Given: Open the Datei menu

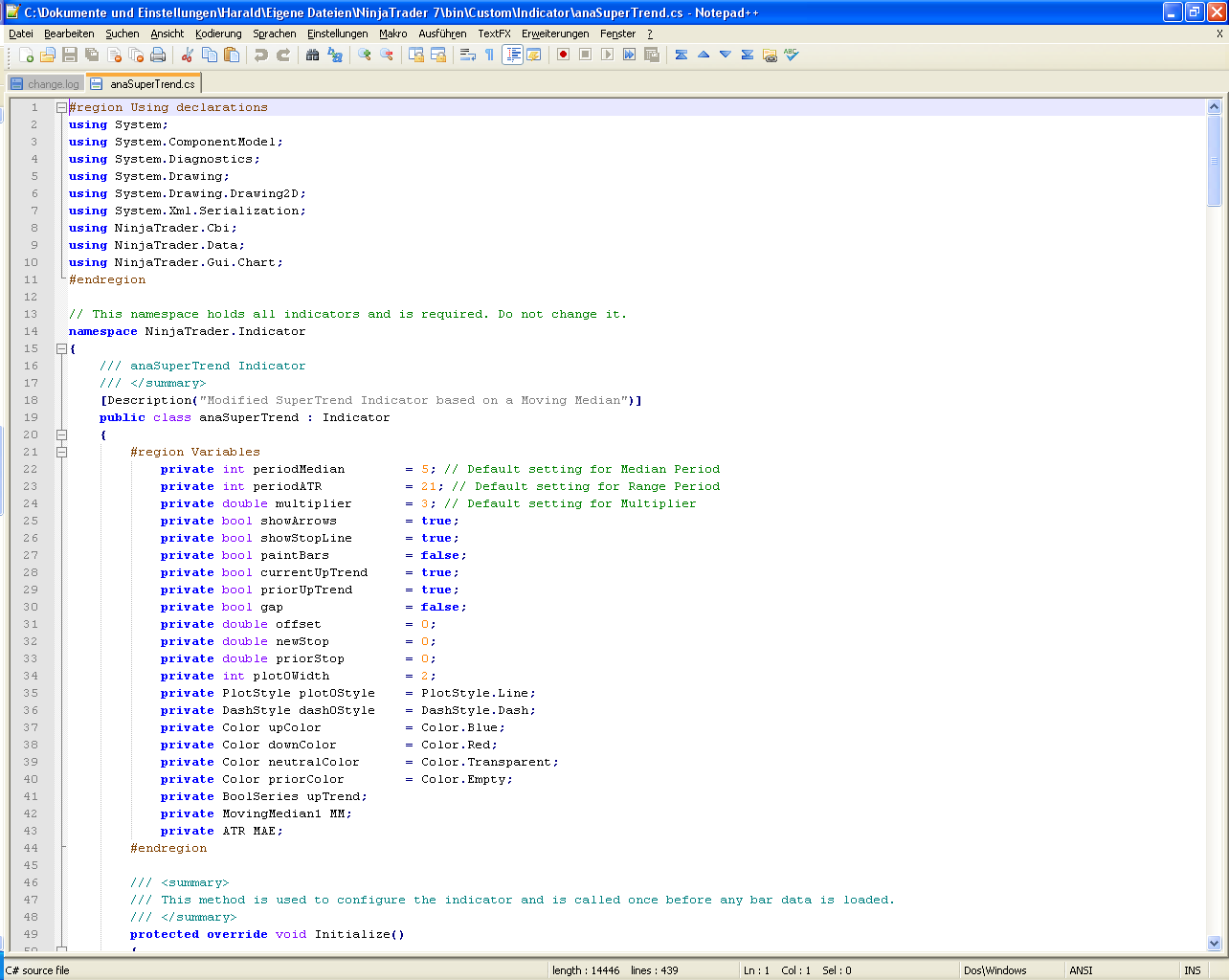Looking at the screenshot, I should (x=21, y=33).
